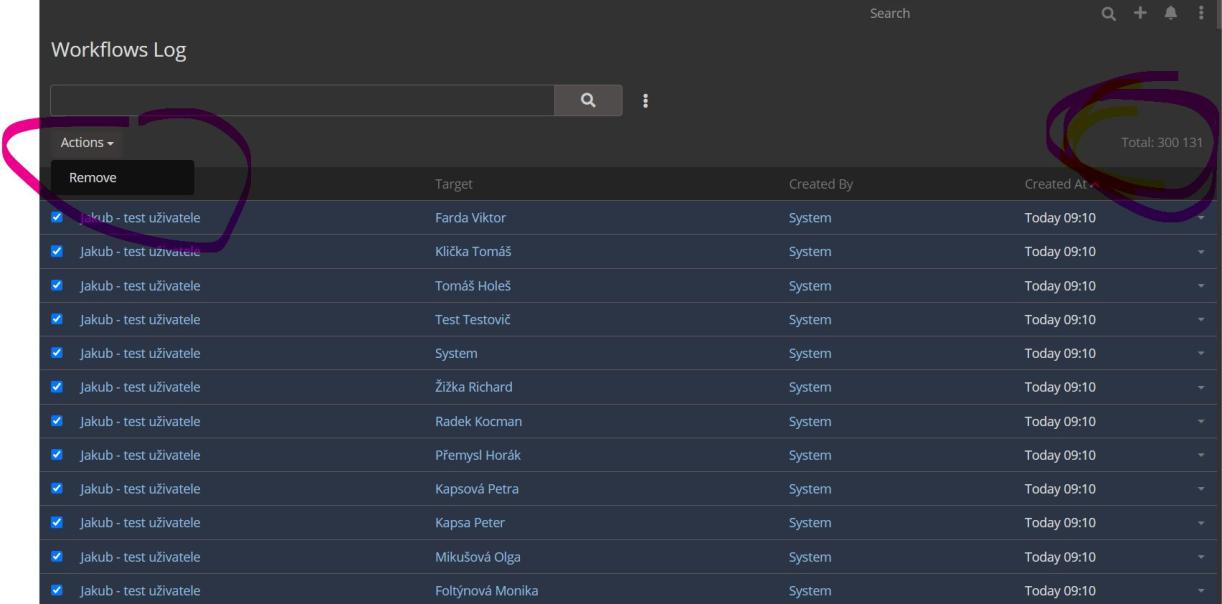Image resolution: width=1222 pixels, height=604 pixels.
Task: Open Created By System in Farda Viktor row
Action: coord(810,218)
